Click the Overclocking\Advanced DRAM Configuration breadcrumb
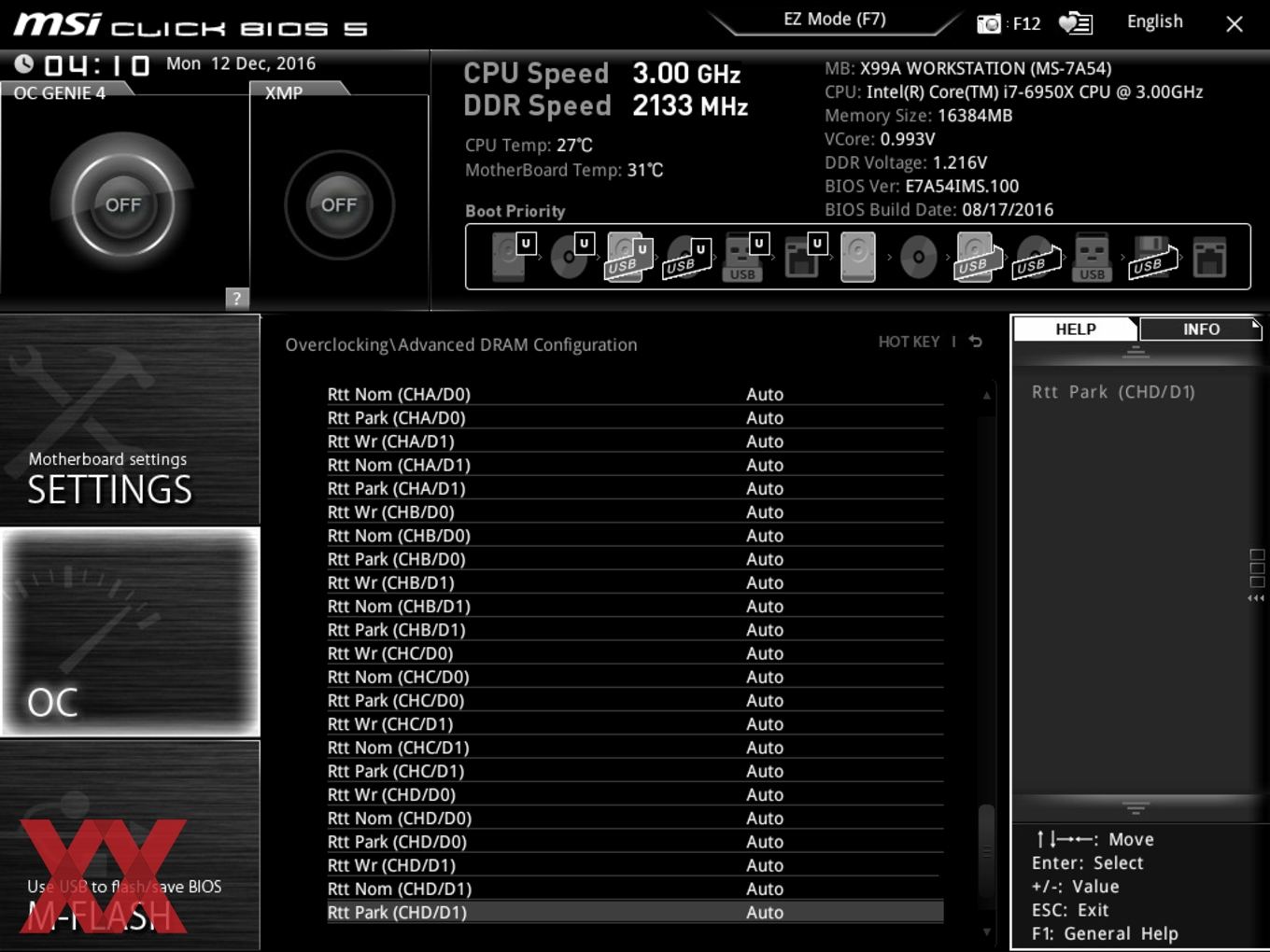Viewport: 1270px width, 952px height. coord(461,344)
